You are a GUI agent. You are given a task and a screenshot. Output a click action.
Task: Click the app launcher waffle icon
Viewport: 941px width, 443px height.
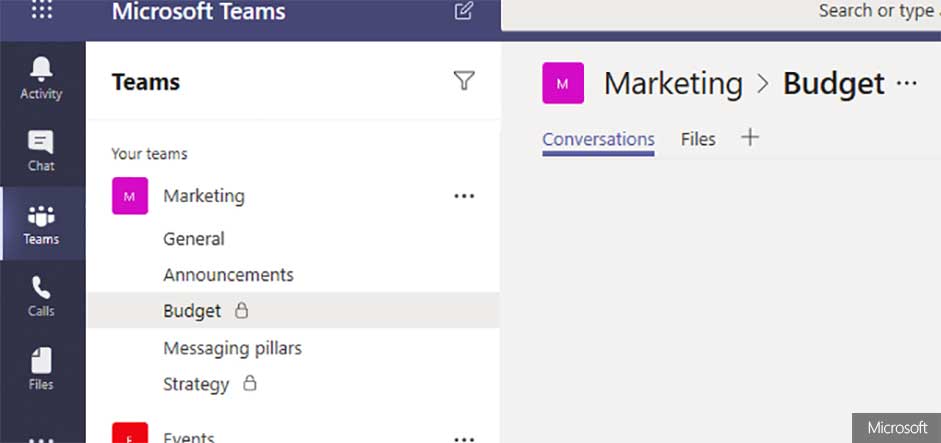tap(42, 11)
